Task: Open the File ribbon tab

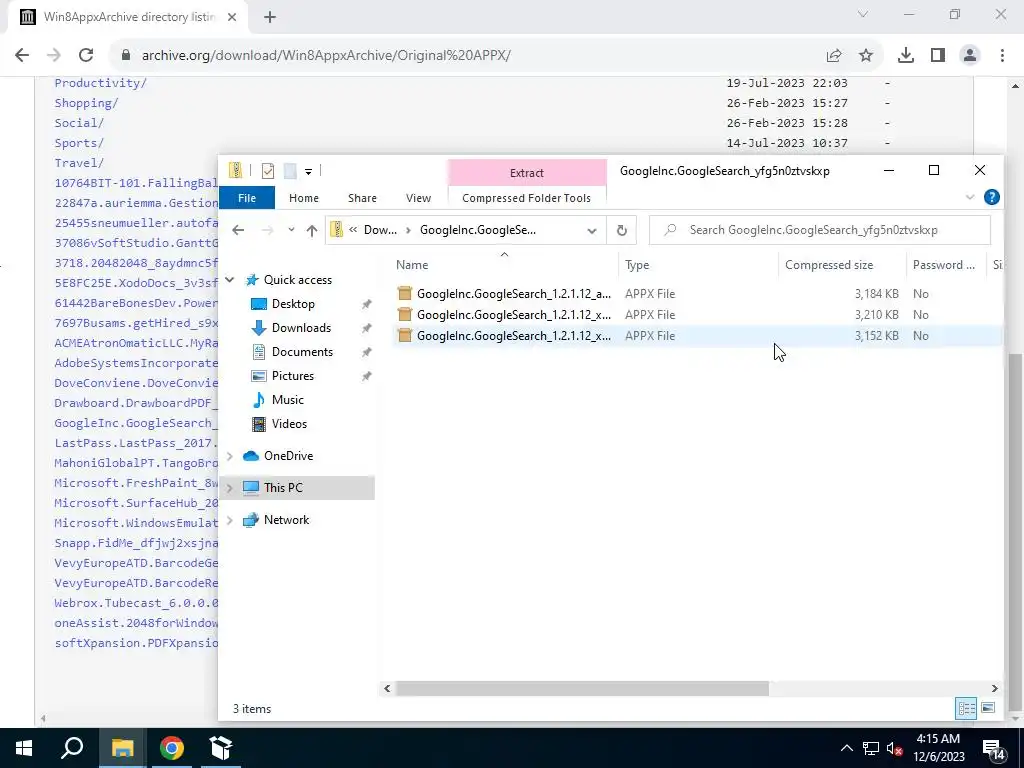Action: point(247,198)
